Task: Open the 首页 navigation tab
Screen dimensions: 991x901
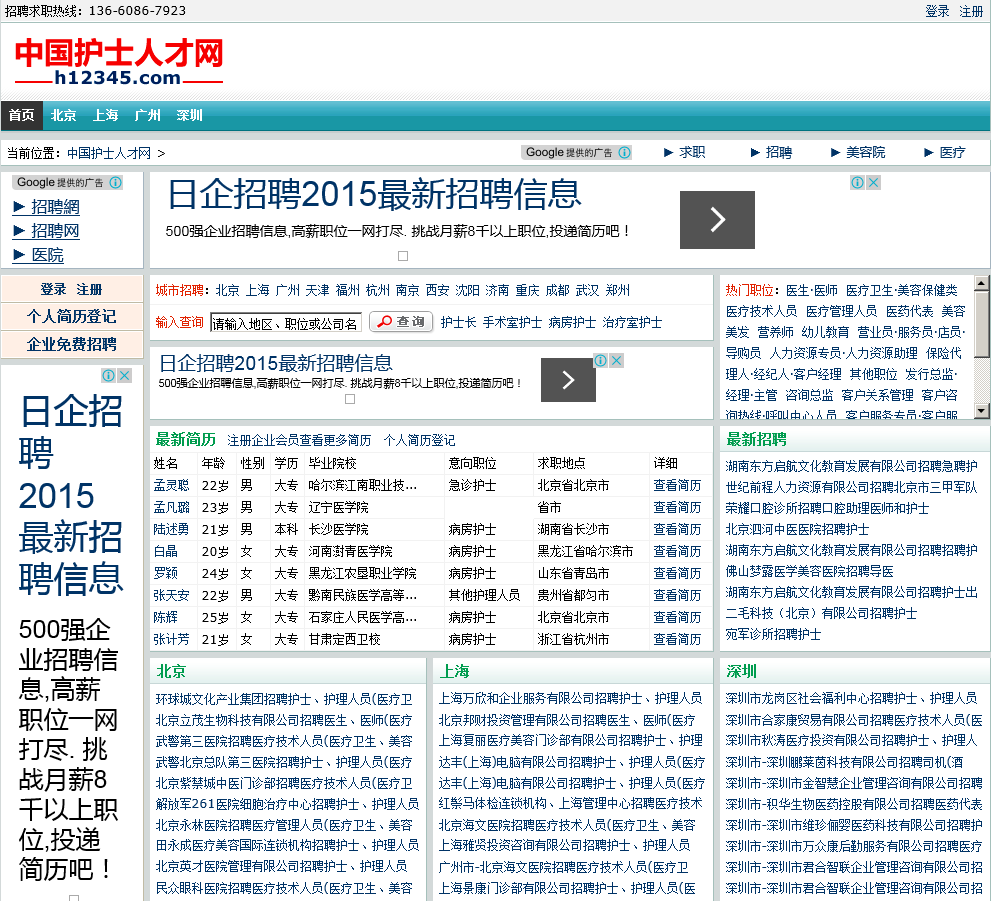Action: (21, 116)
